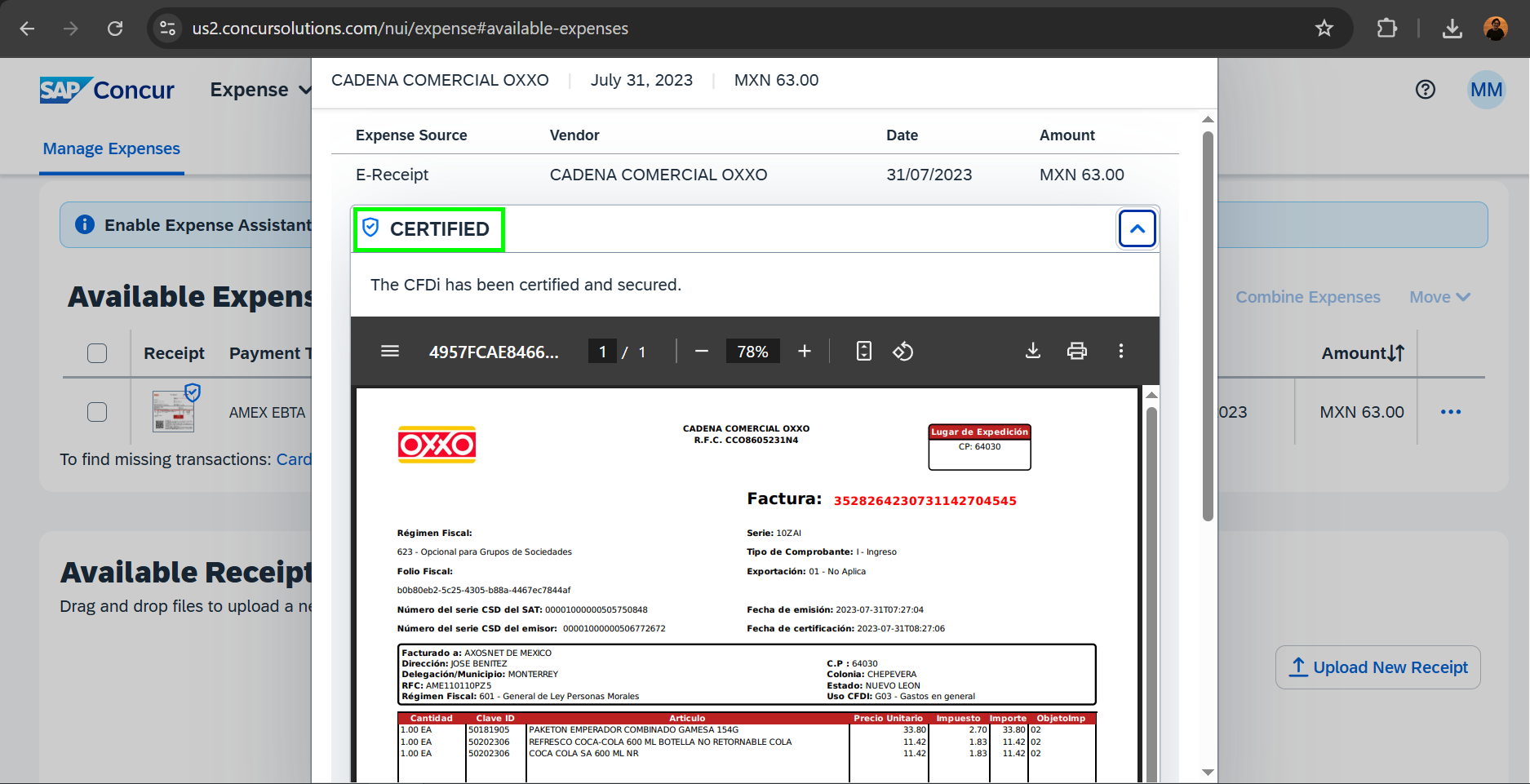This screenshot has width=1530, height=784.
Task: Click the browser address bar URL
Action: 410,29
